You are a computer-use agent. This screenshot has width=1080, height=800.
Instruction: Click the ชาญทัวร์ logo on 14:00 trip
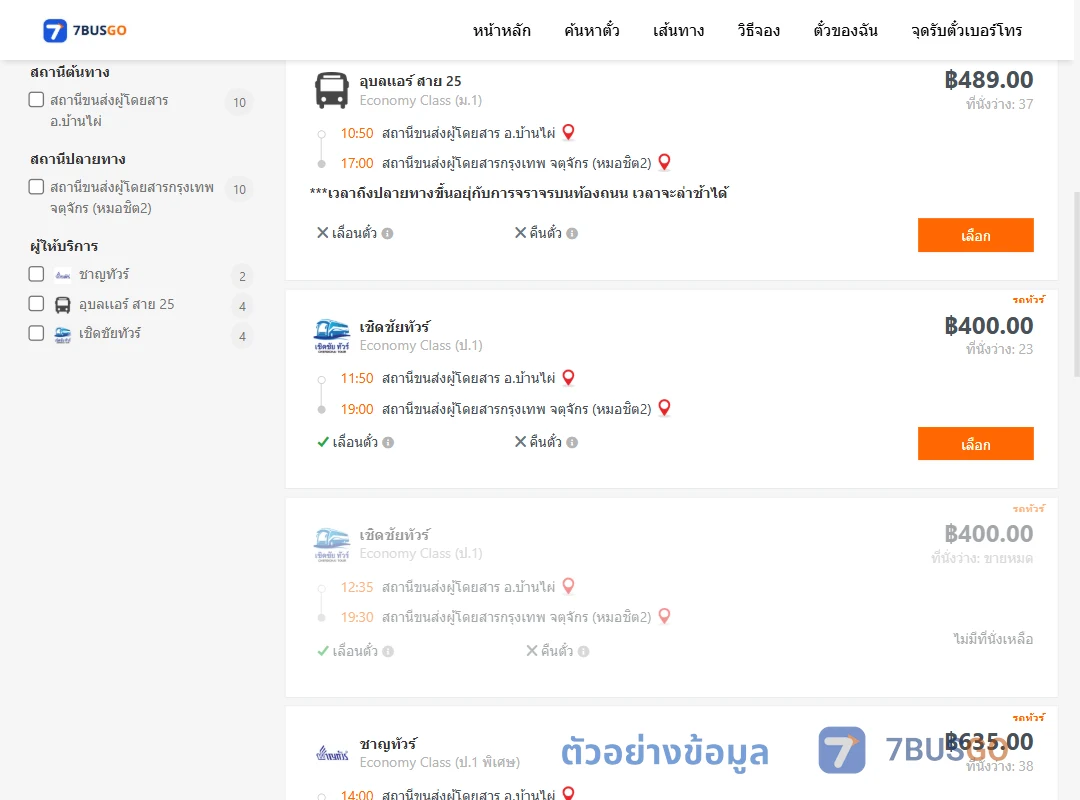tap(332, 754)
